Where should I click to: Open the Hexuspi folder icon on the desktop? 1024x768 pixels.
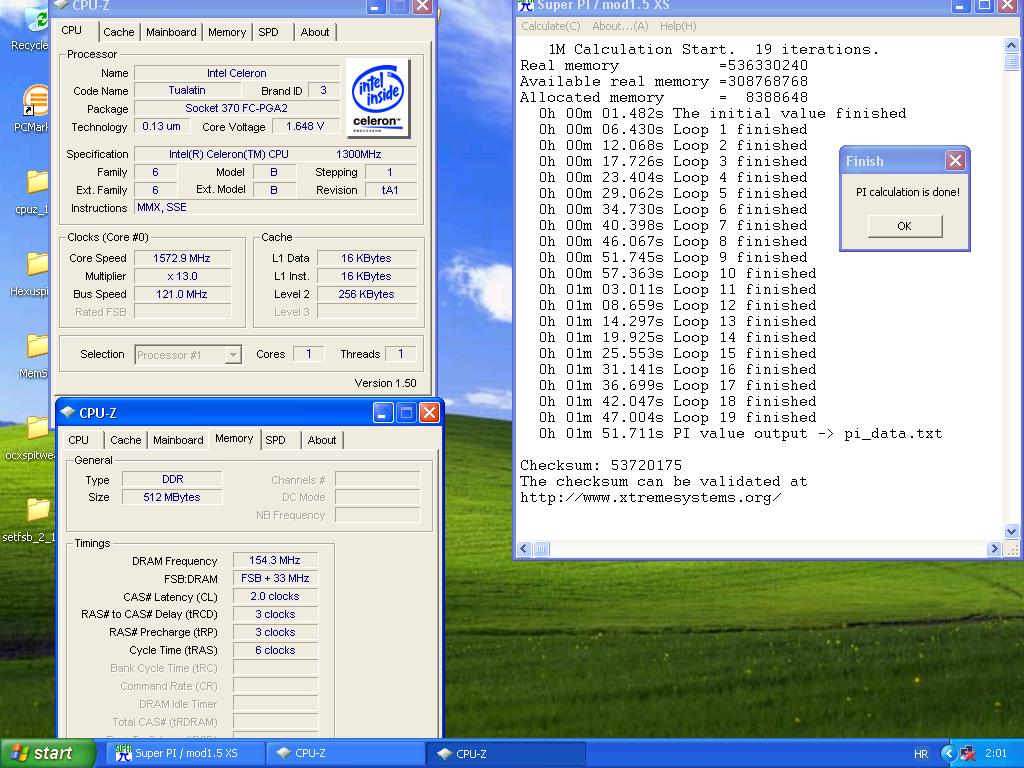click(x=38, y=264)
